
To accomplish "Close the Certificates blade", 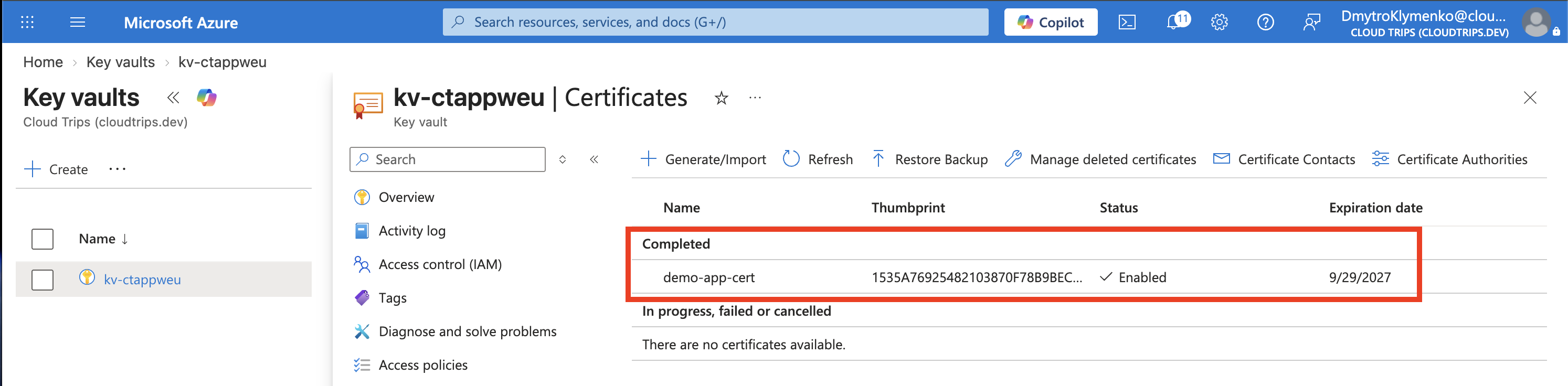I will coord(1530,98).
